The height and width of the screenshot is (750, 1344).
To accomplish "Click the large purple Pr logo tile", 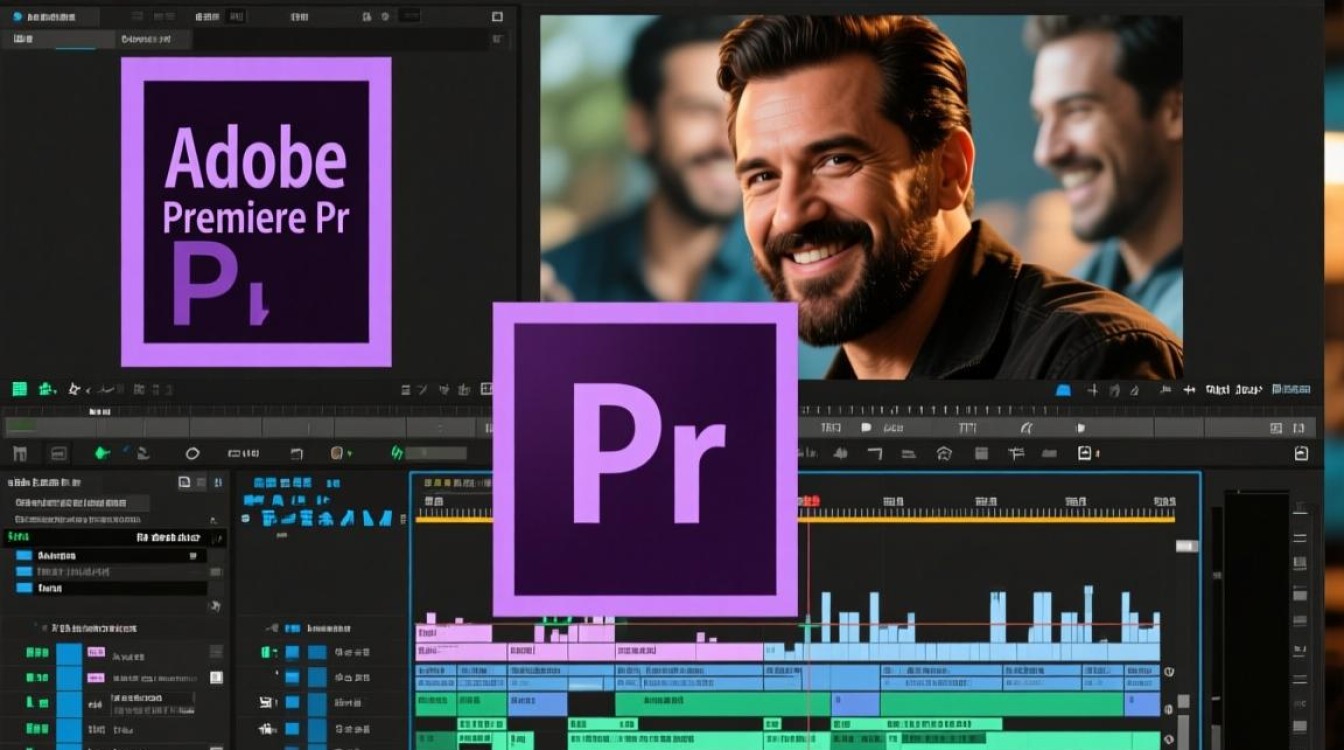I will (645, 459).
